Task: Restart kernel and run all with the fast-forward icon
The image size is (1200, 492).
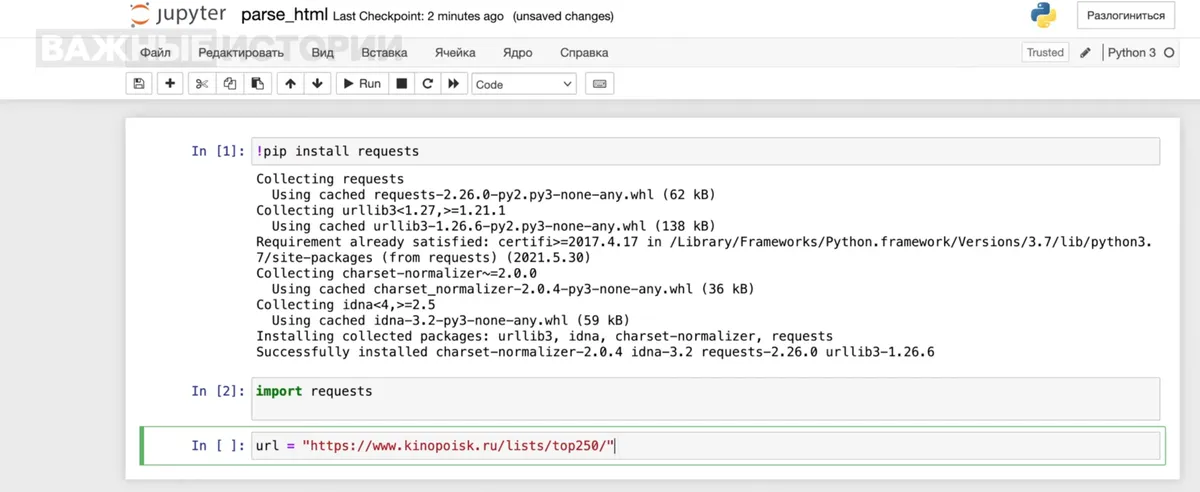Action: pyautogui.click(x=454, y=84)
